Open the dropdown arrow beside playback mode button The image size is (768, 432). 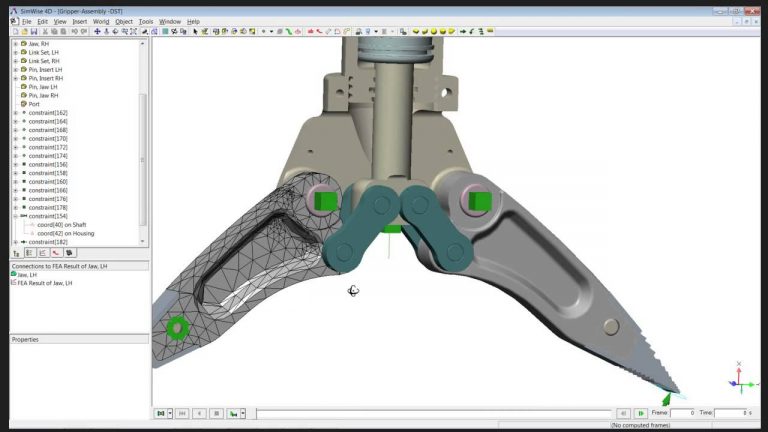pos(170,413)
